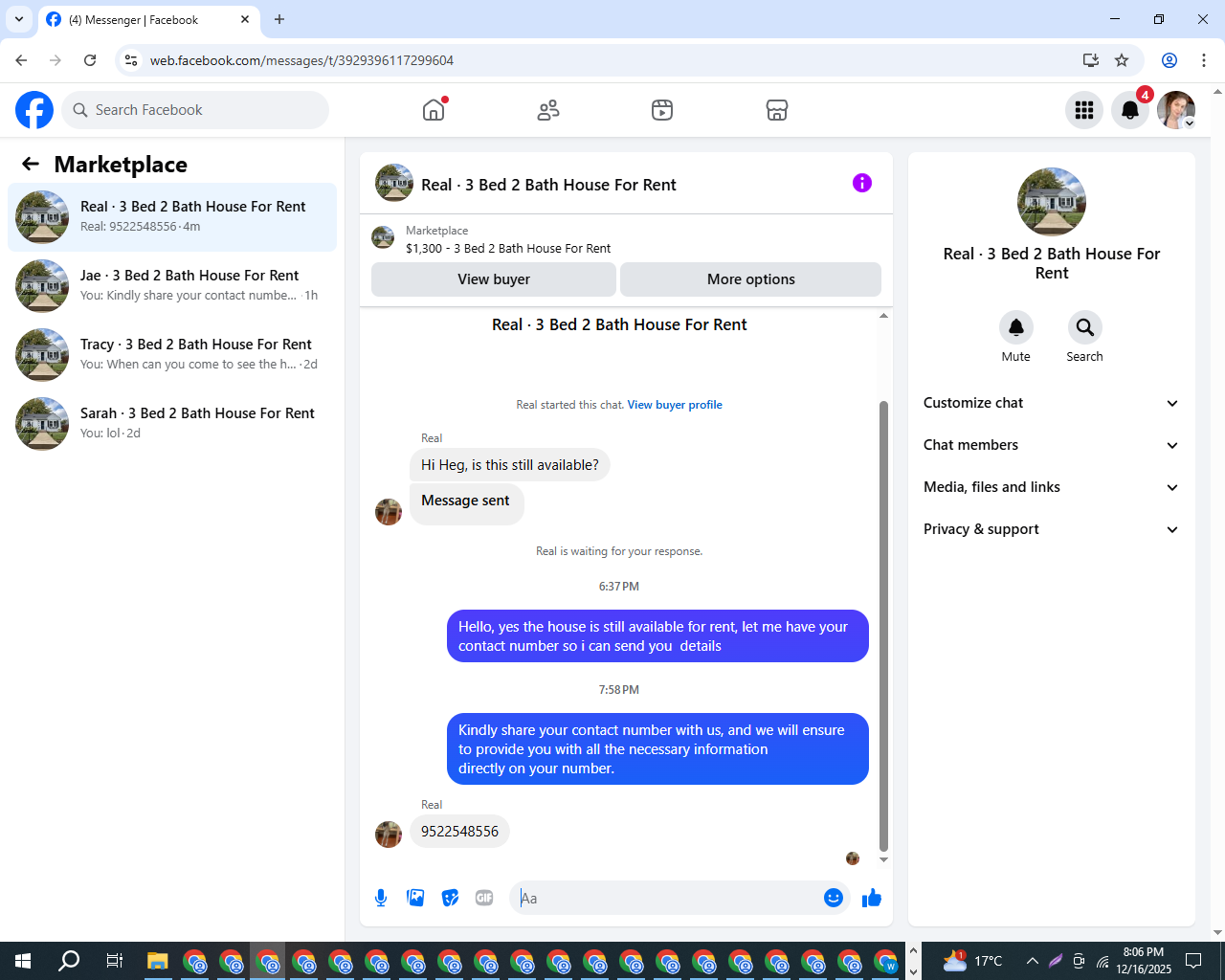The width and height of the screenshot is (1225, 980).
Task: Open conversation information purple icon
Action: pos(862,183)
